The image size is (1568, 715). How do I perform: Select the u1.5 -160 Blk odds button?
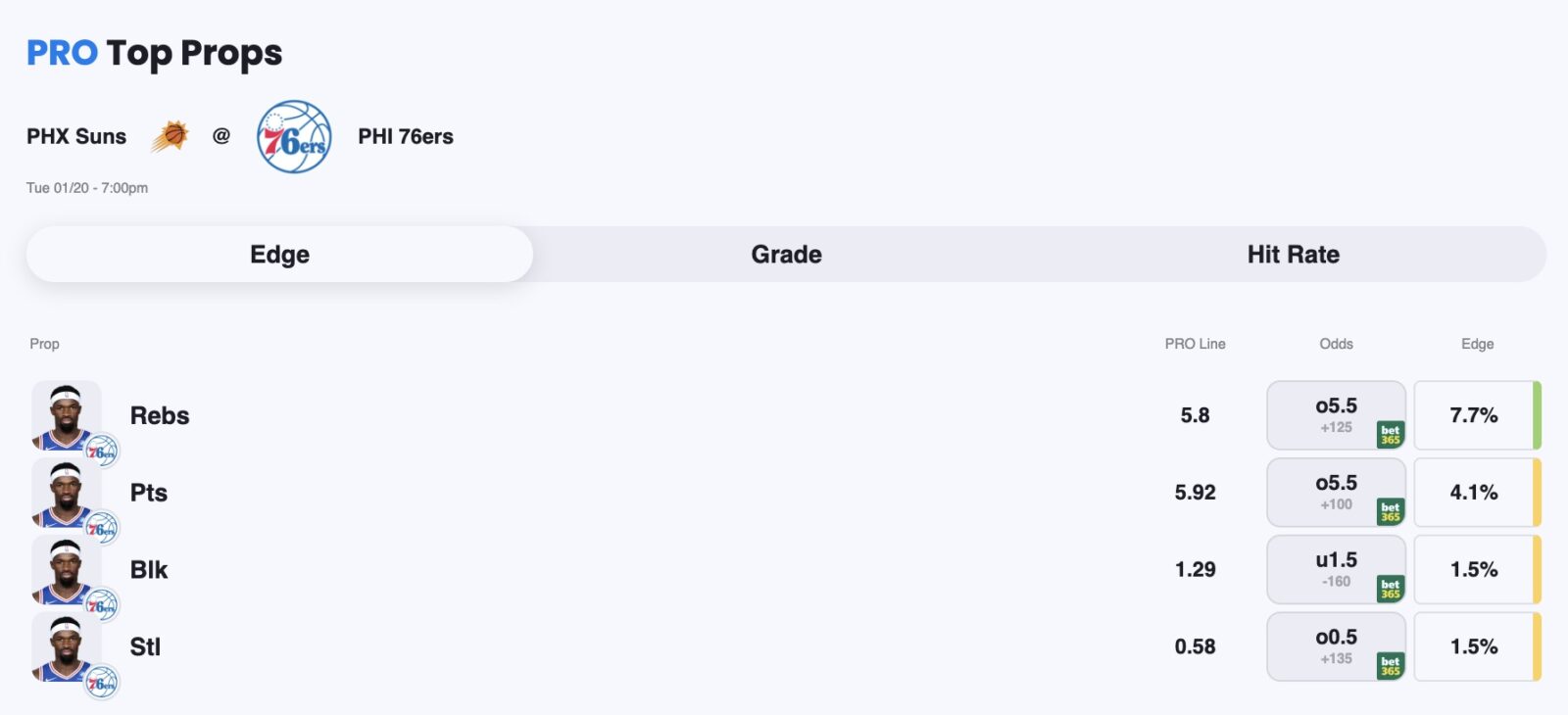coord(1335,569)
